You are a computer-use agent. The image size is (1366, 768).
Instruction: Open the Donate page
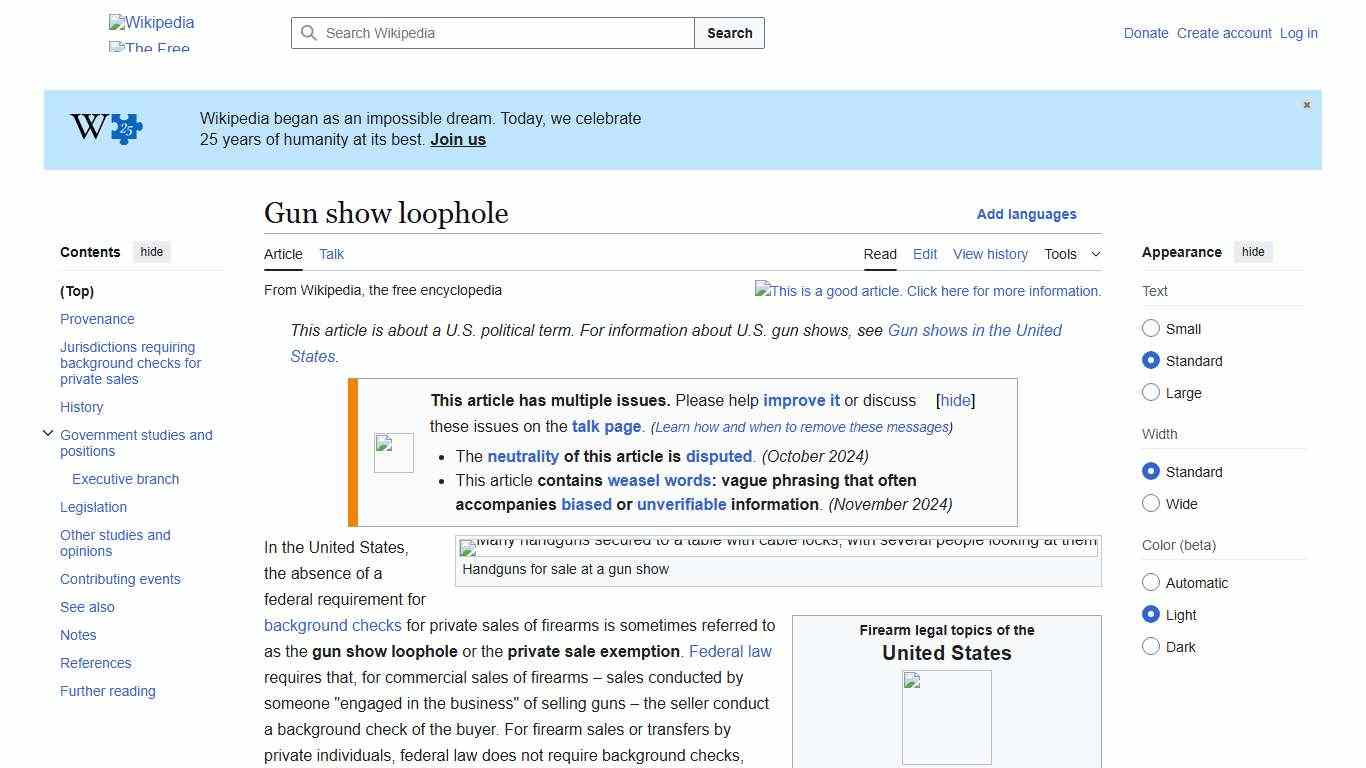click(1146, 33)
